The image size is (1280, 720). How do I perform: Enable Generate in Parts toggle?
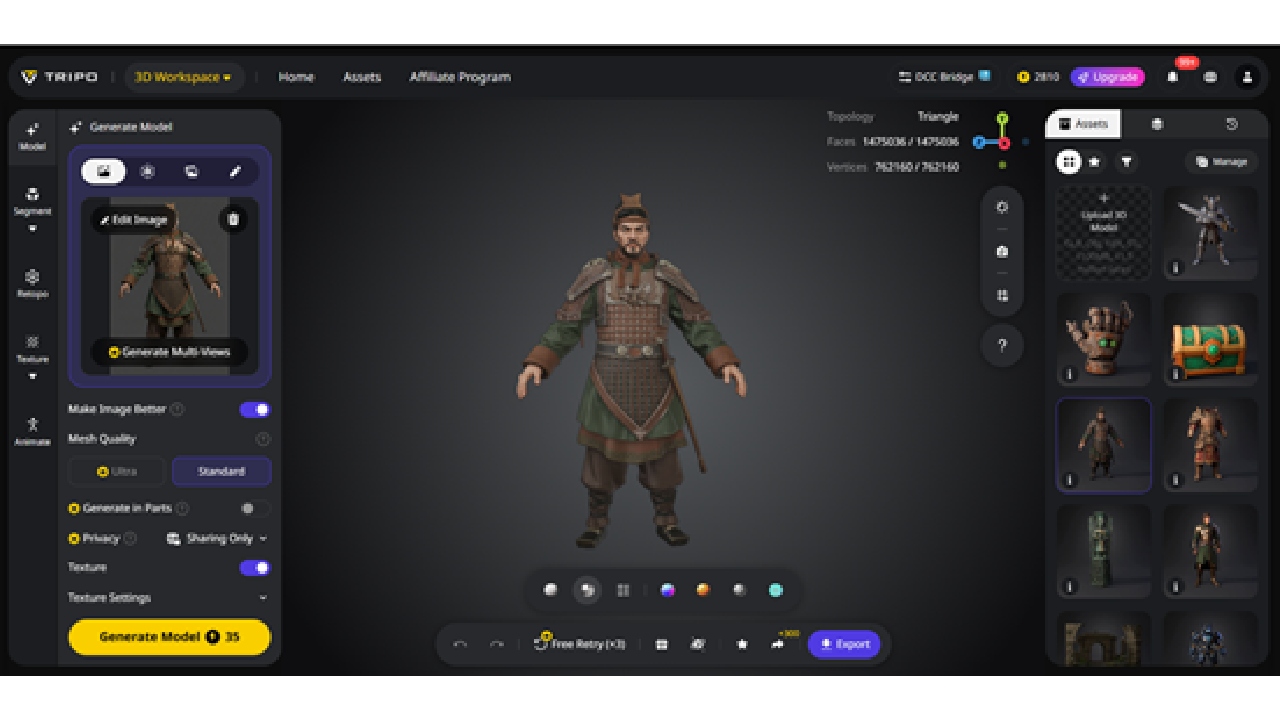coord(254,508)
